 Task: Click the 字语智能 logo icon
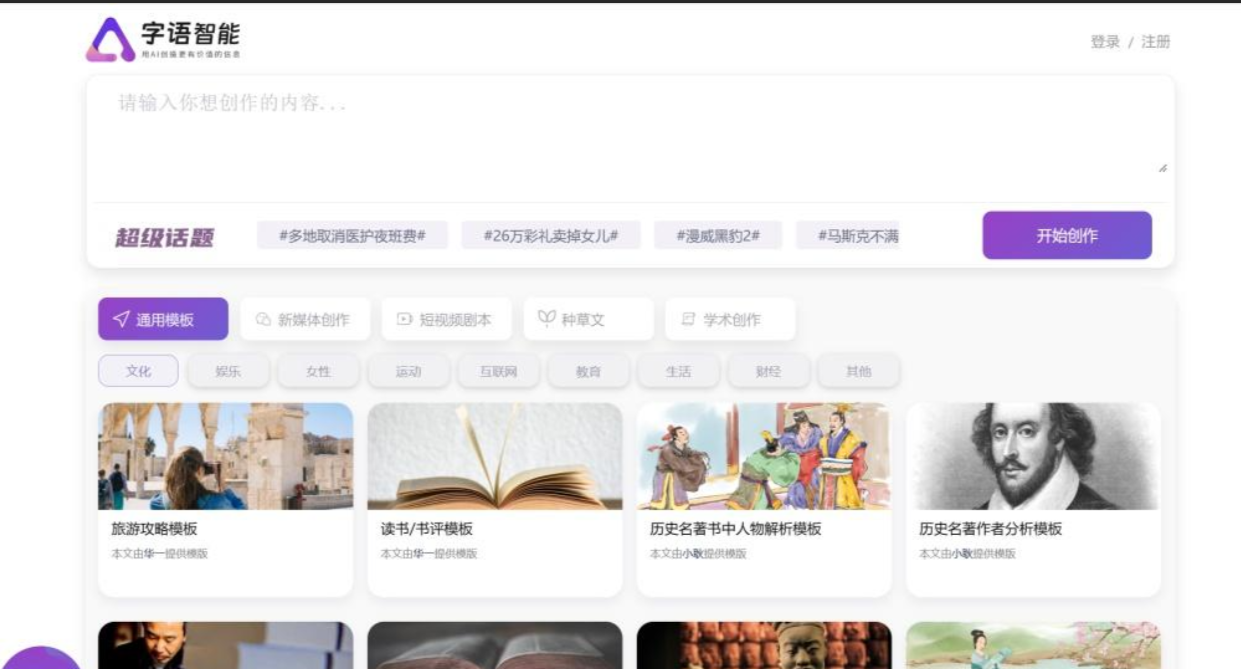point(110,40)
